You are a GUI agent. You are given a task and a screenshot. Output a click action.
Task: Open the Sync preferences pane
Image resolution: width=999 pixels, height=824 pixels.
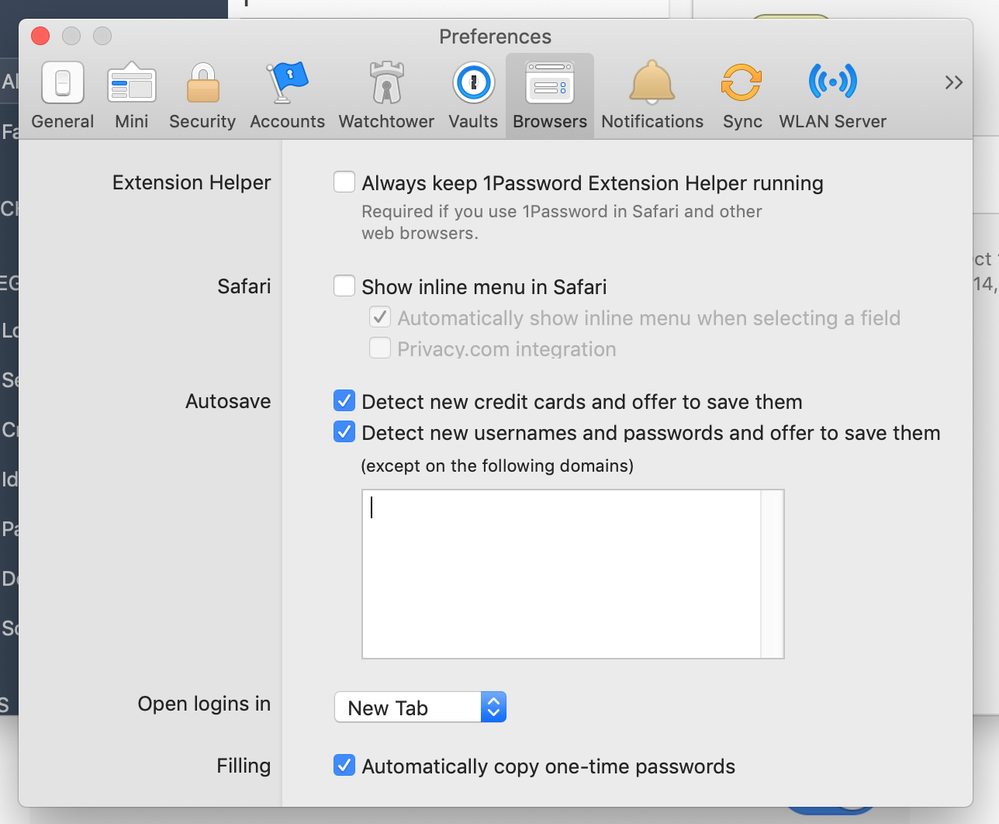pyautogui.click(x=742, y=96)
